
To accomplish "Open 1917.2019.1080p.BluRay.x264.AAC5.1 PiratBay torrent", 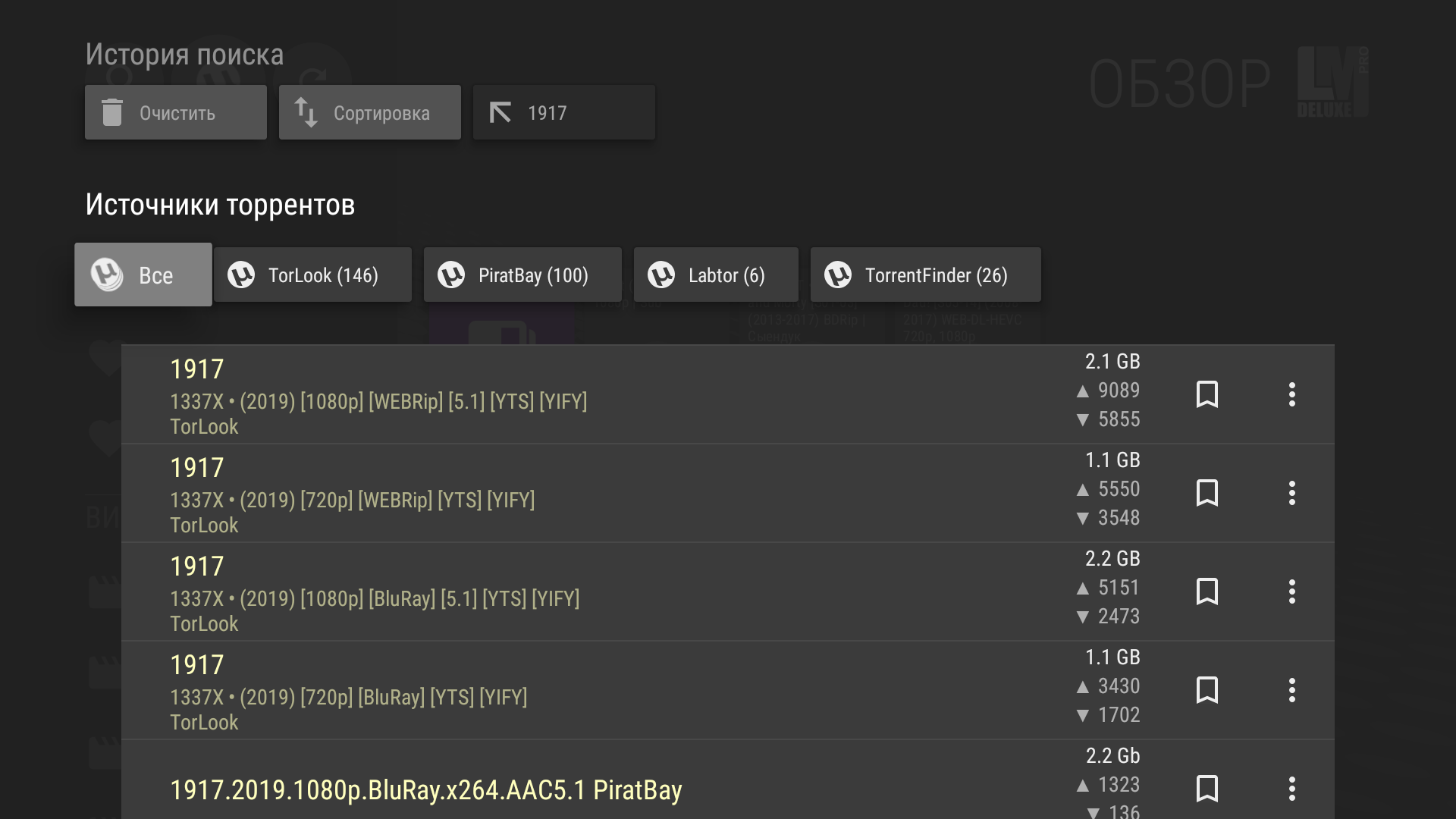I will tap(728, 780).
